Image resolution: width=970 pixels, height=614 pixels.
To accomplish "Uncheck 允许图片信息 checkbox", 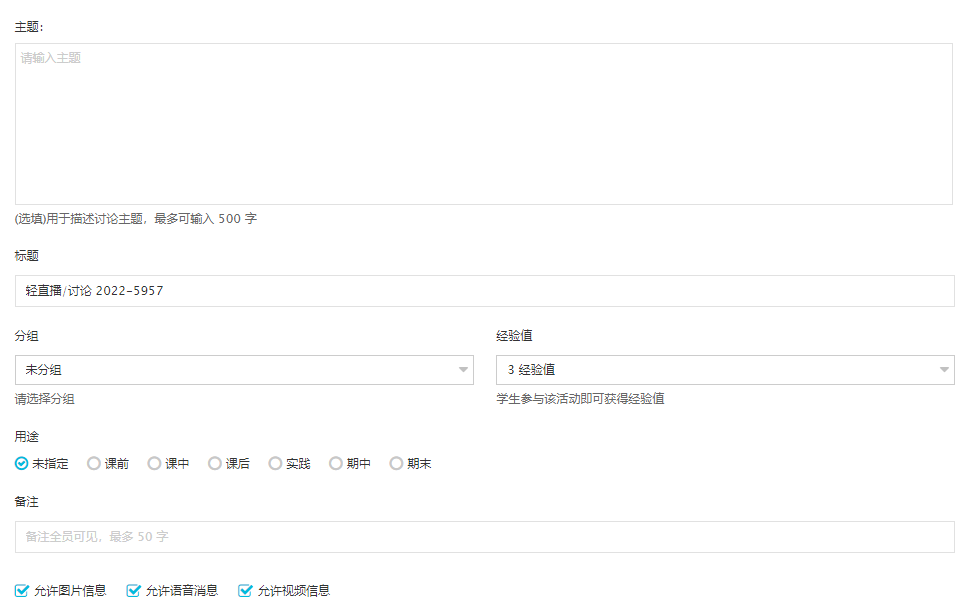I will click(x=22, y=591).
